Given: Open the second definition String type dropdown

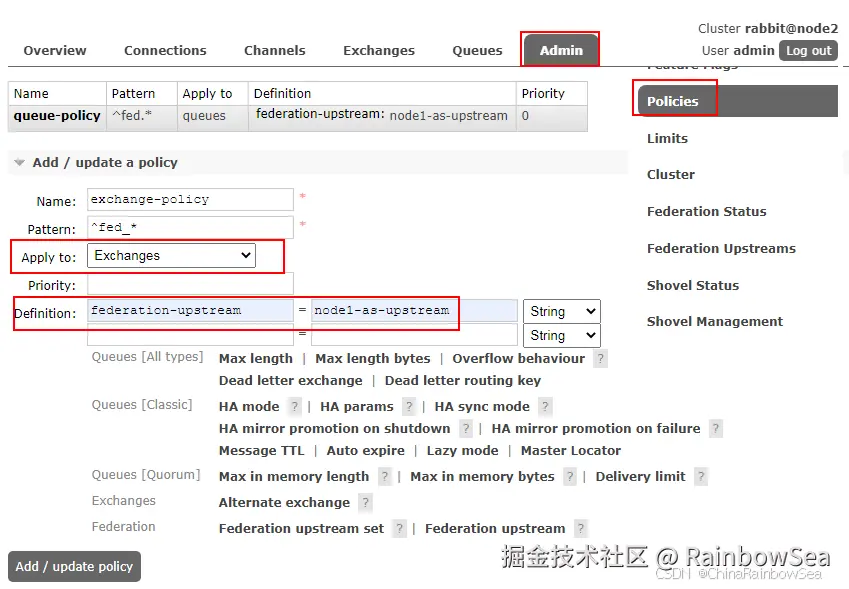Looking at the screenshot, I should pyautogui.click(x=561, y=335).
